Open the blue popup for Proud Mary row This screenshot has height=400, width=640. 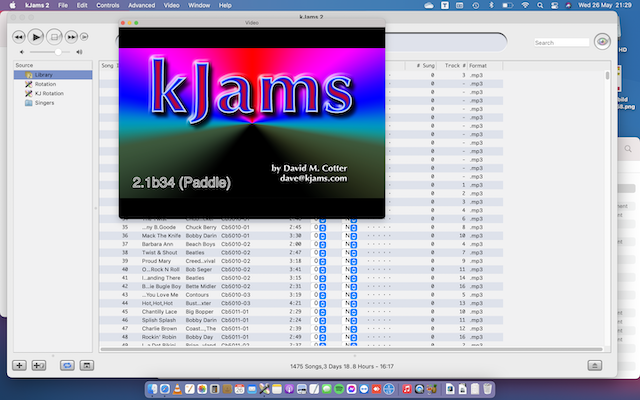point(322,261)
